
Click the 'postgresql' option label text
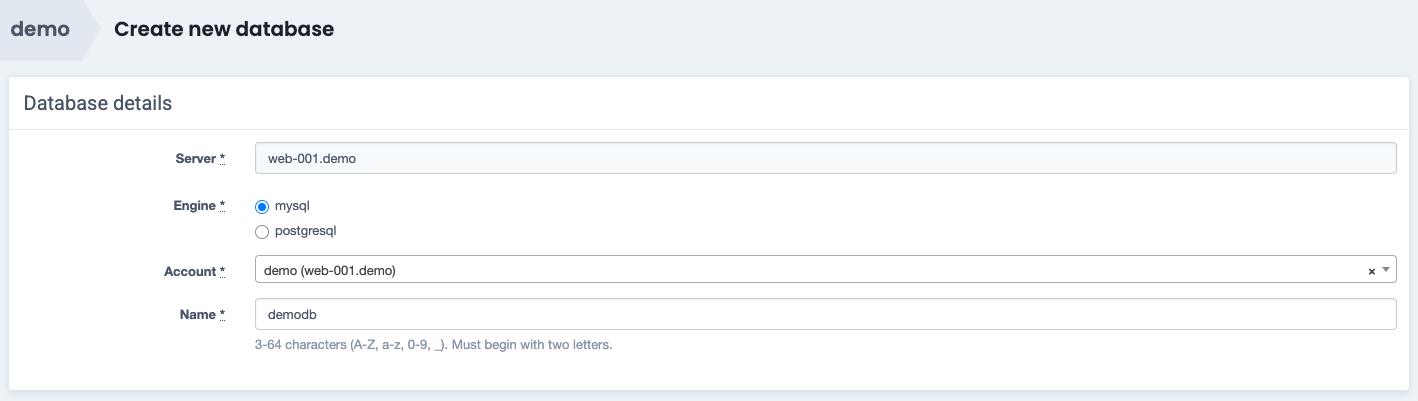pos(306,232)
